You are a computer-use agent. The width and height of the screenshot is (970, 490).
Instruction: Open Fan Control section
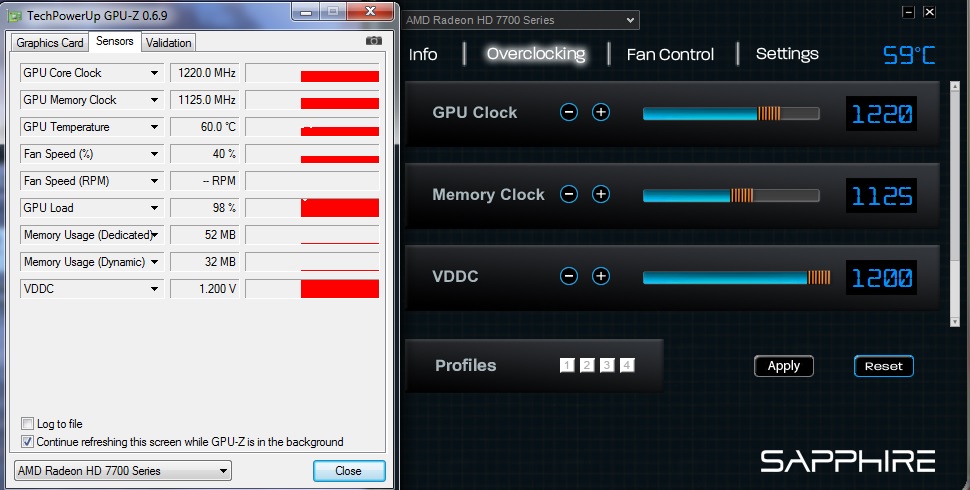670,54
